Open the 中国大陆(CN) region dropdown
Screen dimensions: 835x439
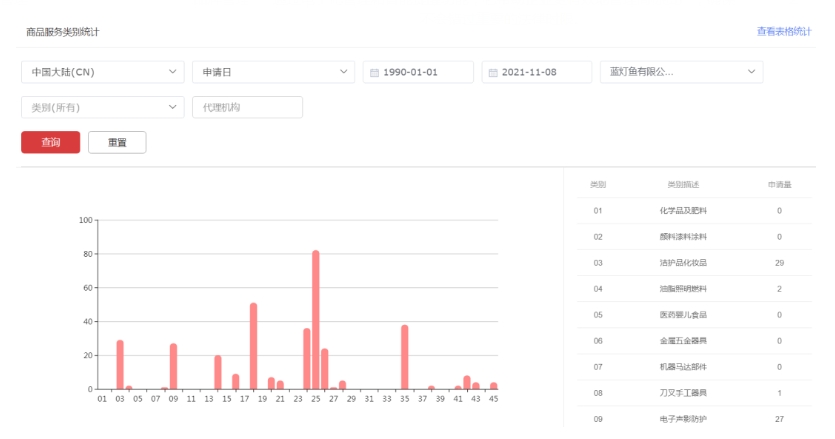point(103,72)
